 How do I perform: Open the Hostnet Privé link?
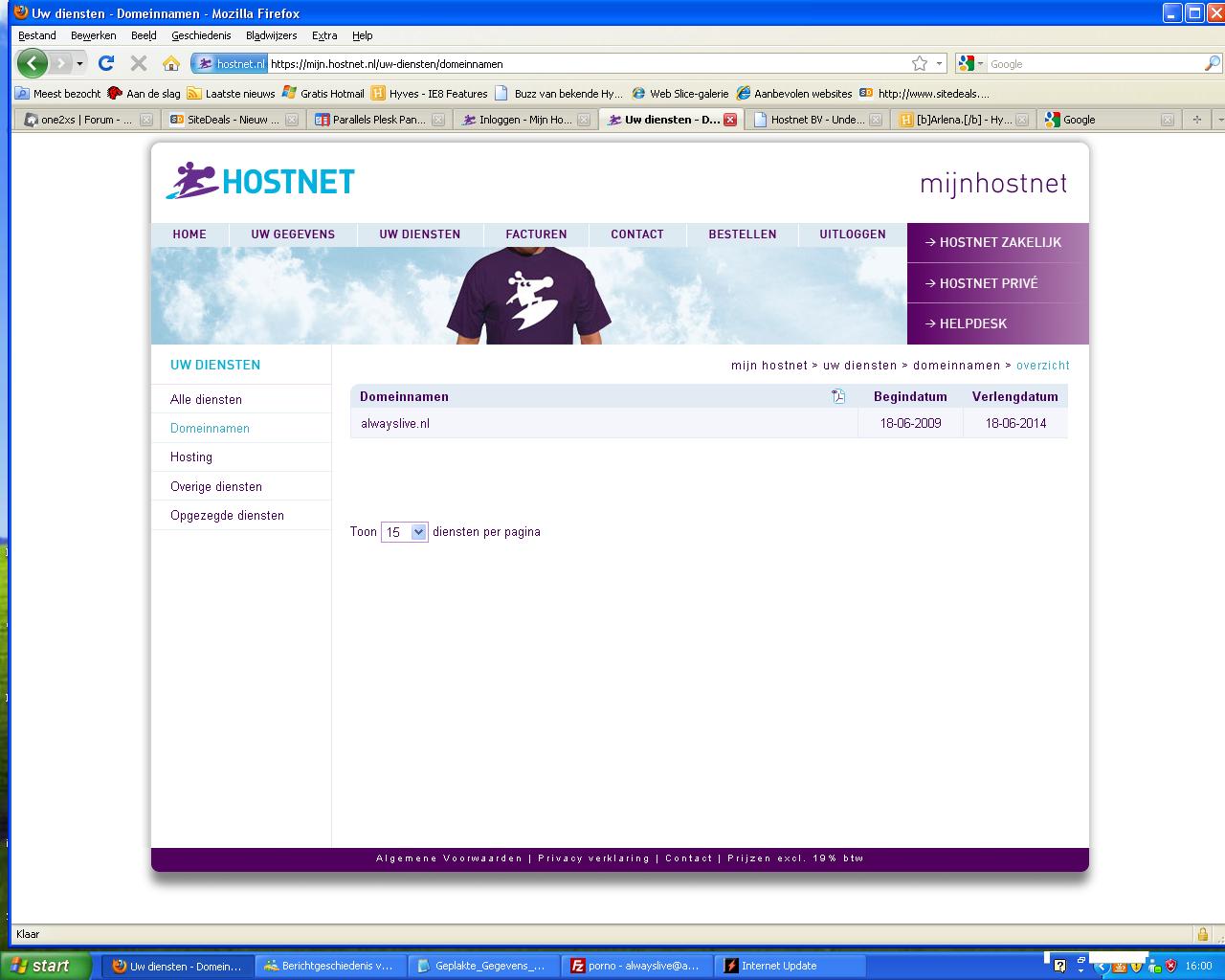point(998,283)
